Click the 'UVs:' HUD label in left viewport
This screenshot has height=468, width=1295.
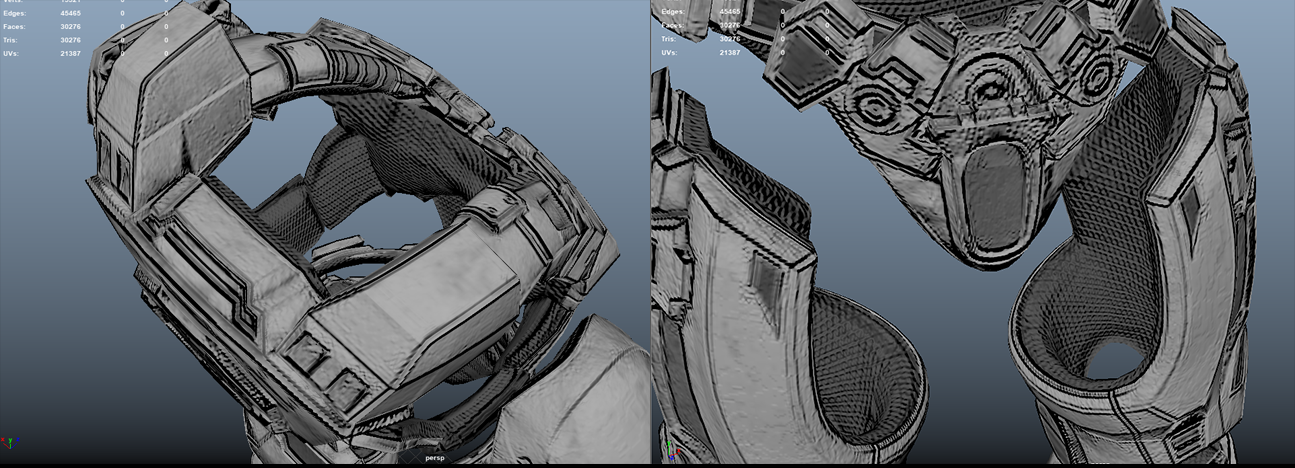(13, 52)
